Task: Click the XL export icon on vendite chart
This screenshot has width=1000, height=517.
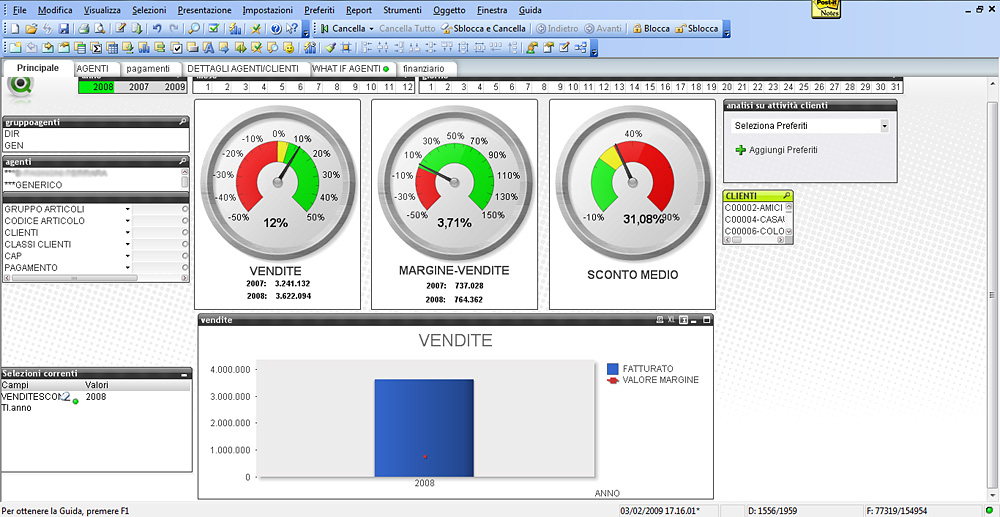Action: click(671, 320)
